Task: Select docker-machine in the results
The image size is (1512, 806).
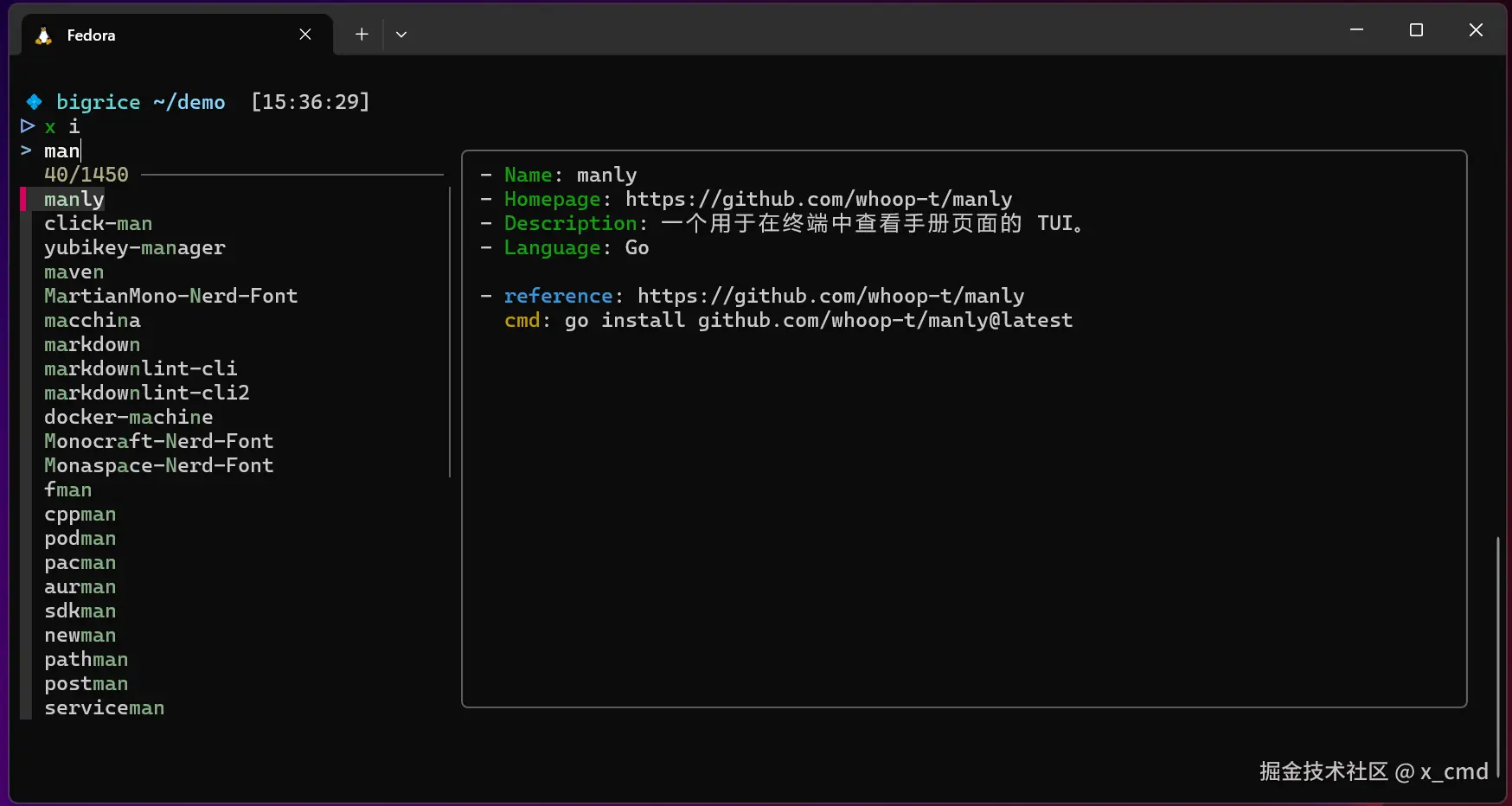Action: 128,418
